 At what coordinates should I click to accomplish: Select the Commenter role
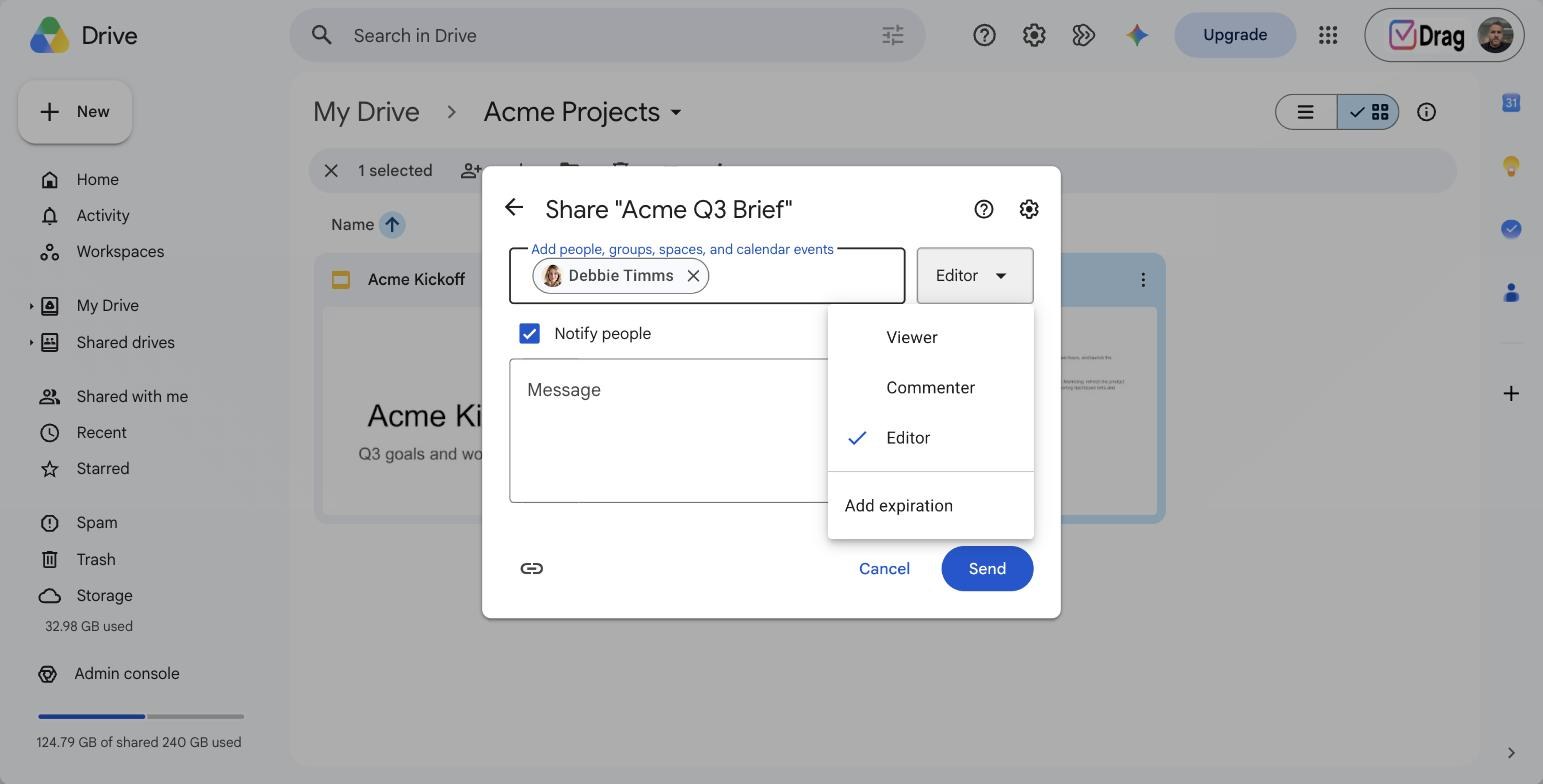(x=931, y=388)
